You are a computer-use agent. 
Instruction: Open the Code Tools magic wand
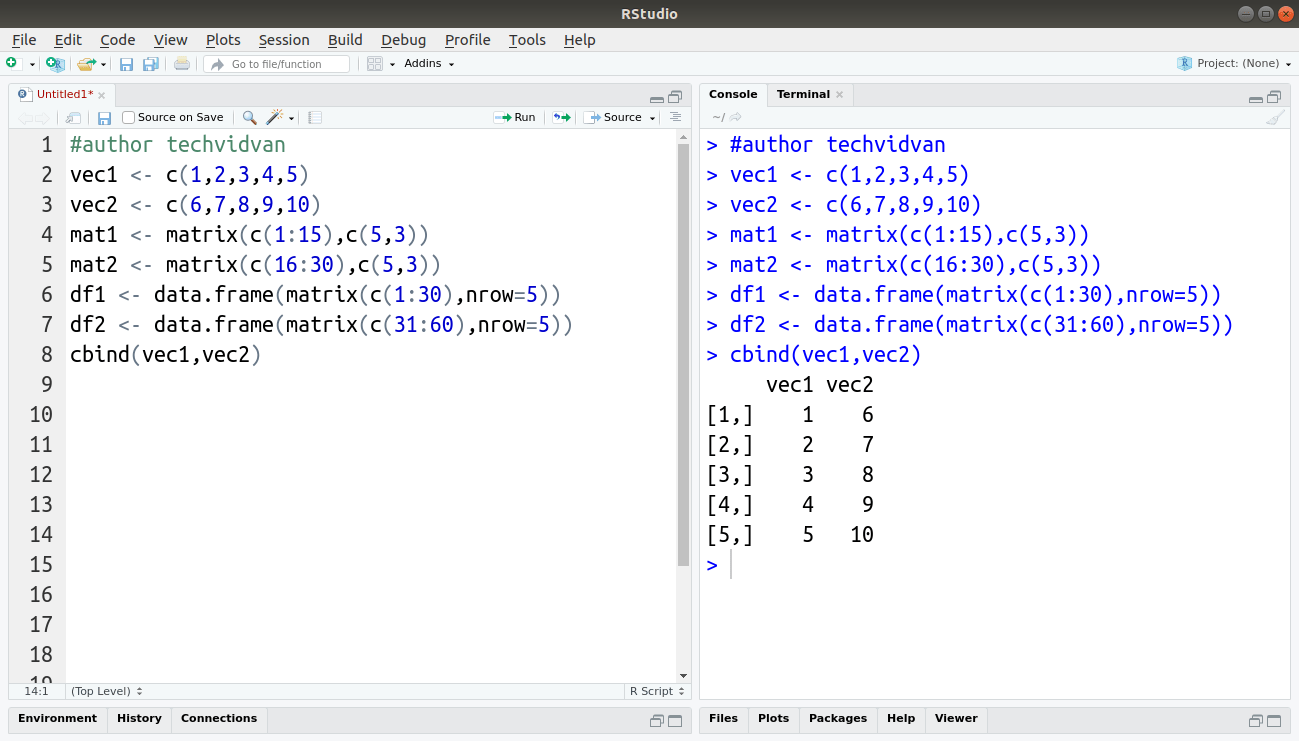(x=275, y=118)
